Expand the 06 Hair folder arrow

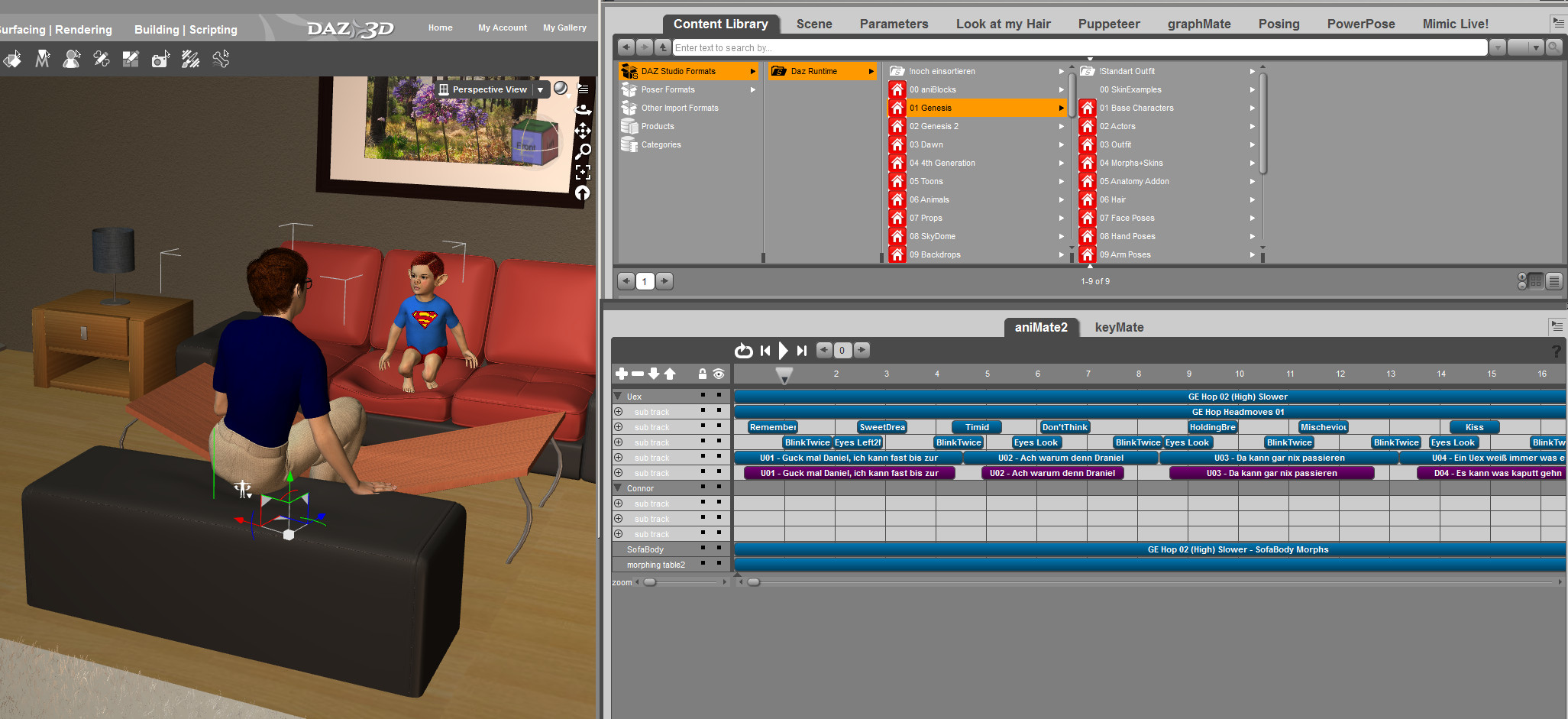click(x=1252, y=199)
